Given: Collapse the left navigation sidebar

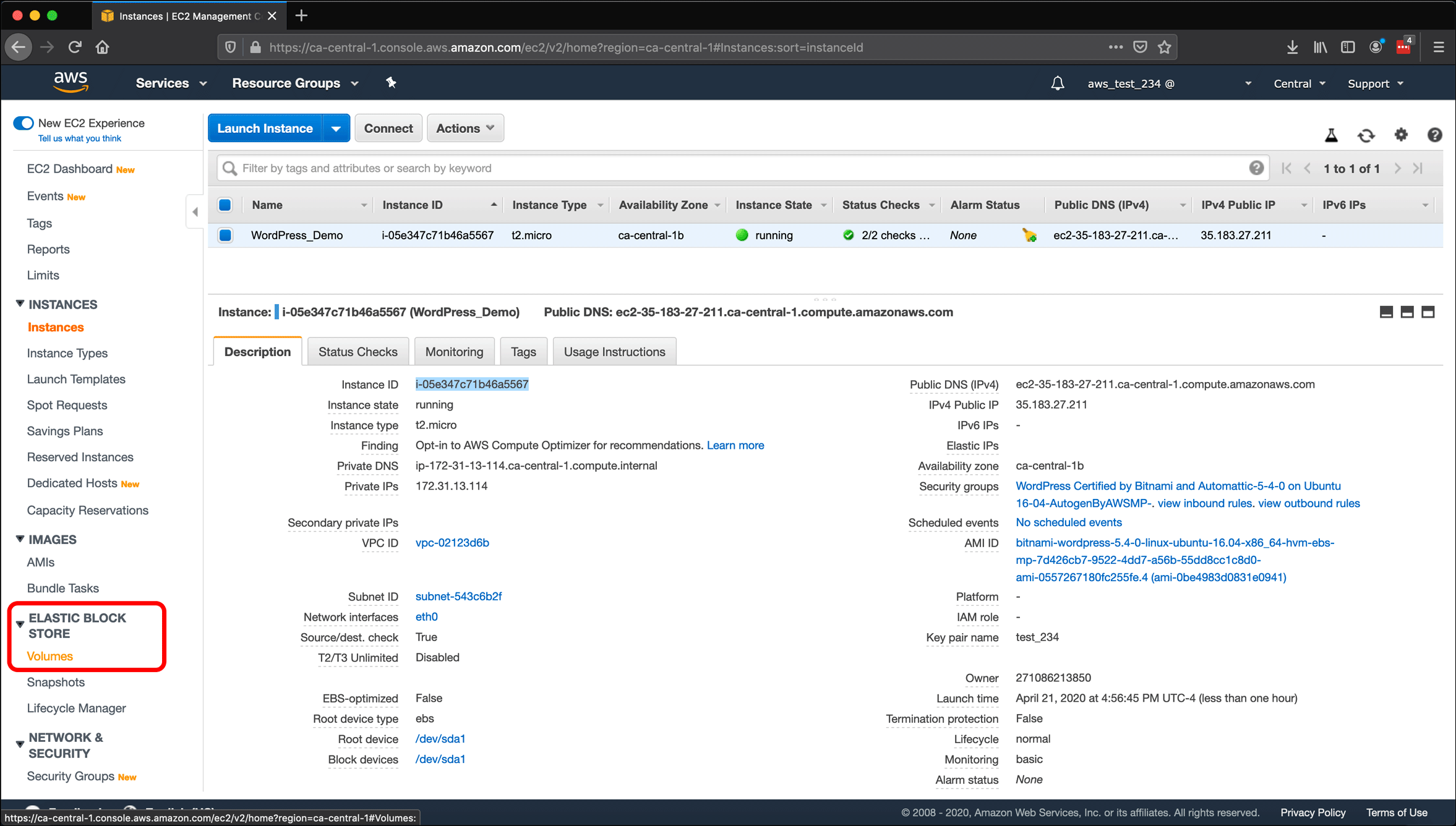Looking at the screenshot, I should point(195,212).
